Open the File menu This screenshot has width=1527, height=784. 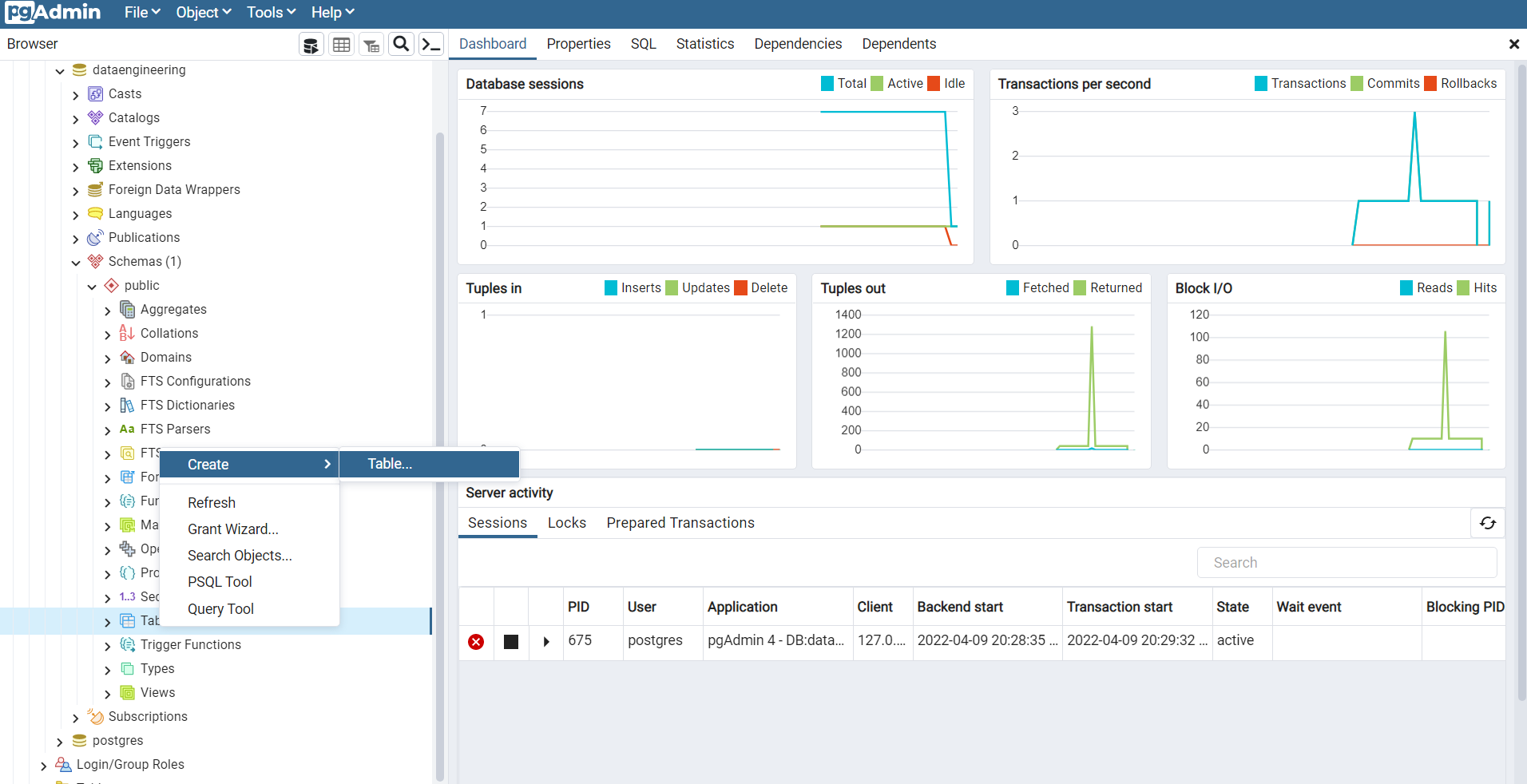pyautogui.click(x=142, y=13)
